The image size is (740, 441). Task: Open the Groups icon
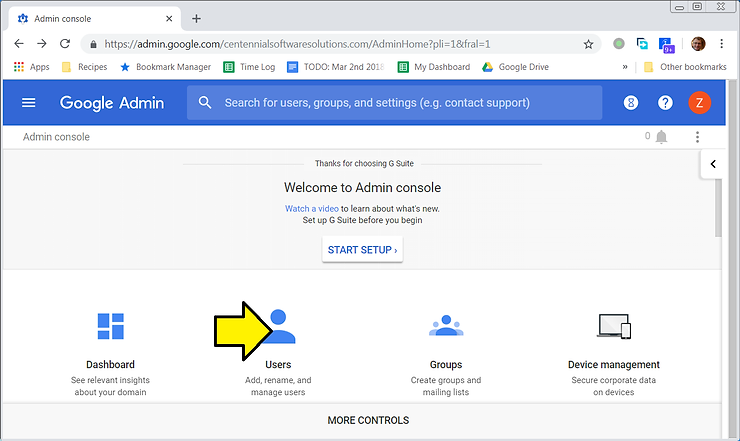pos(446,326)
